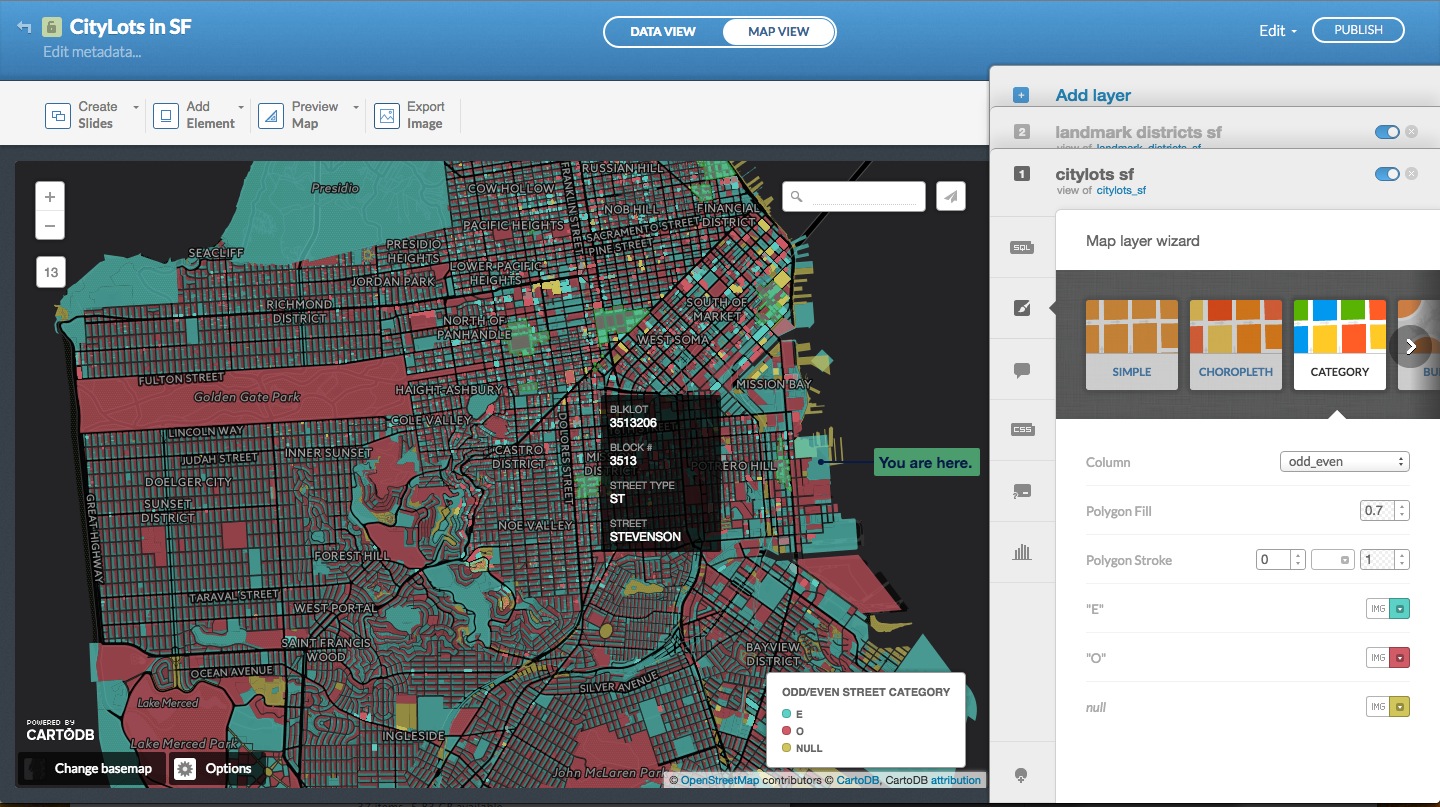Screen dimensions: 1440x807
Task: Delete the citylots sf layer
Action: [1411, 174]
